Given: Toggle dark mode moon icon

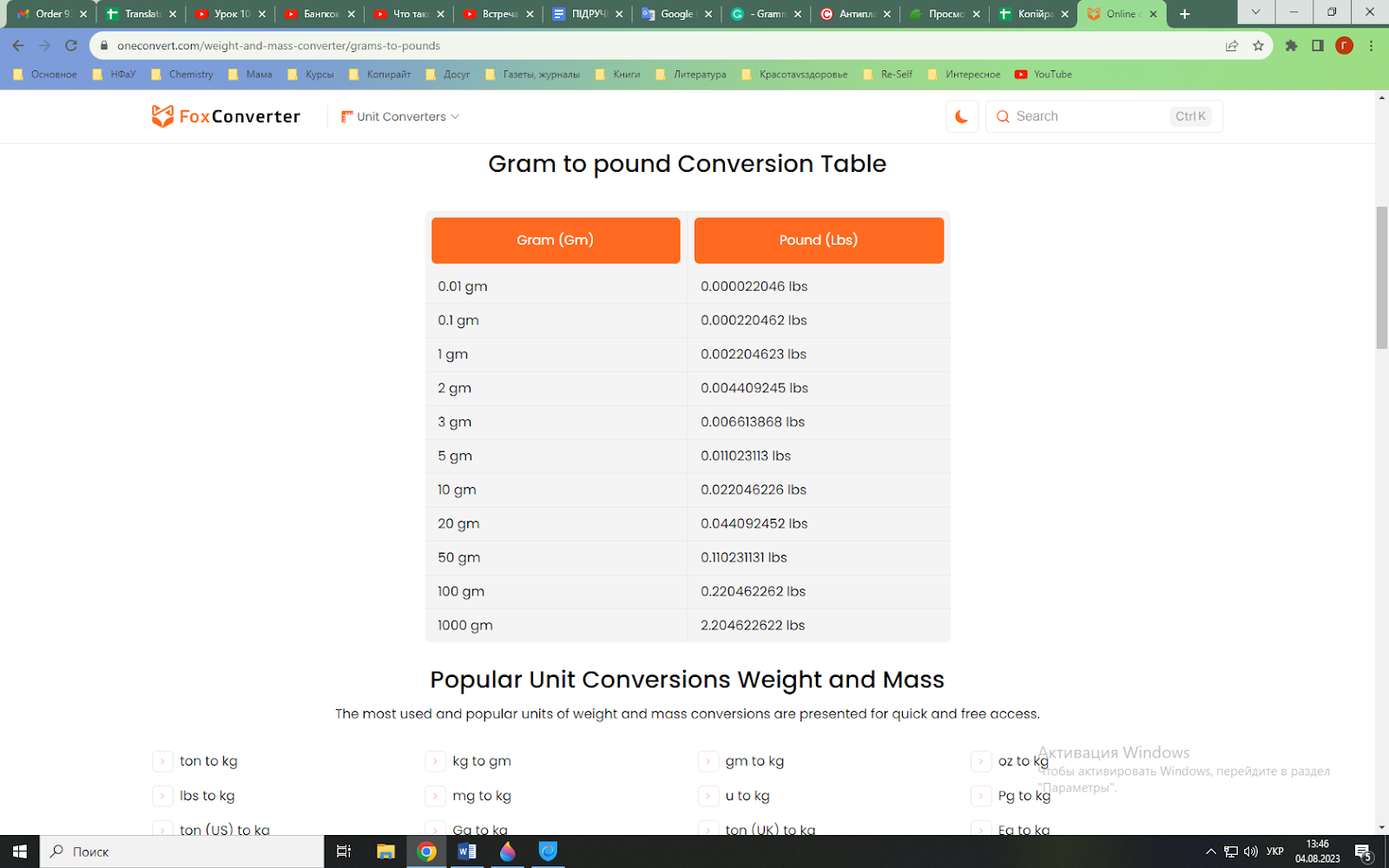Looking at the screenshot, I should click(x=962, y=116).
